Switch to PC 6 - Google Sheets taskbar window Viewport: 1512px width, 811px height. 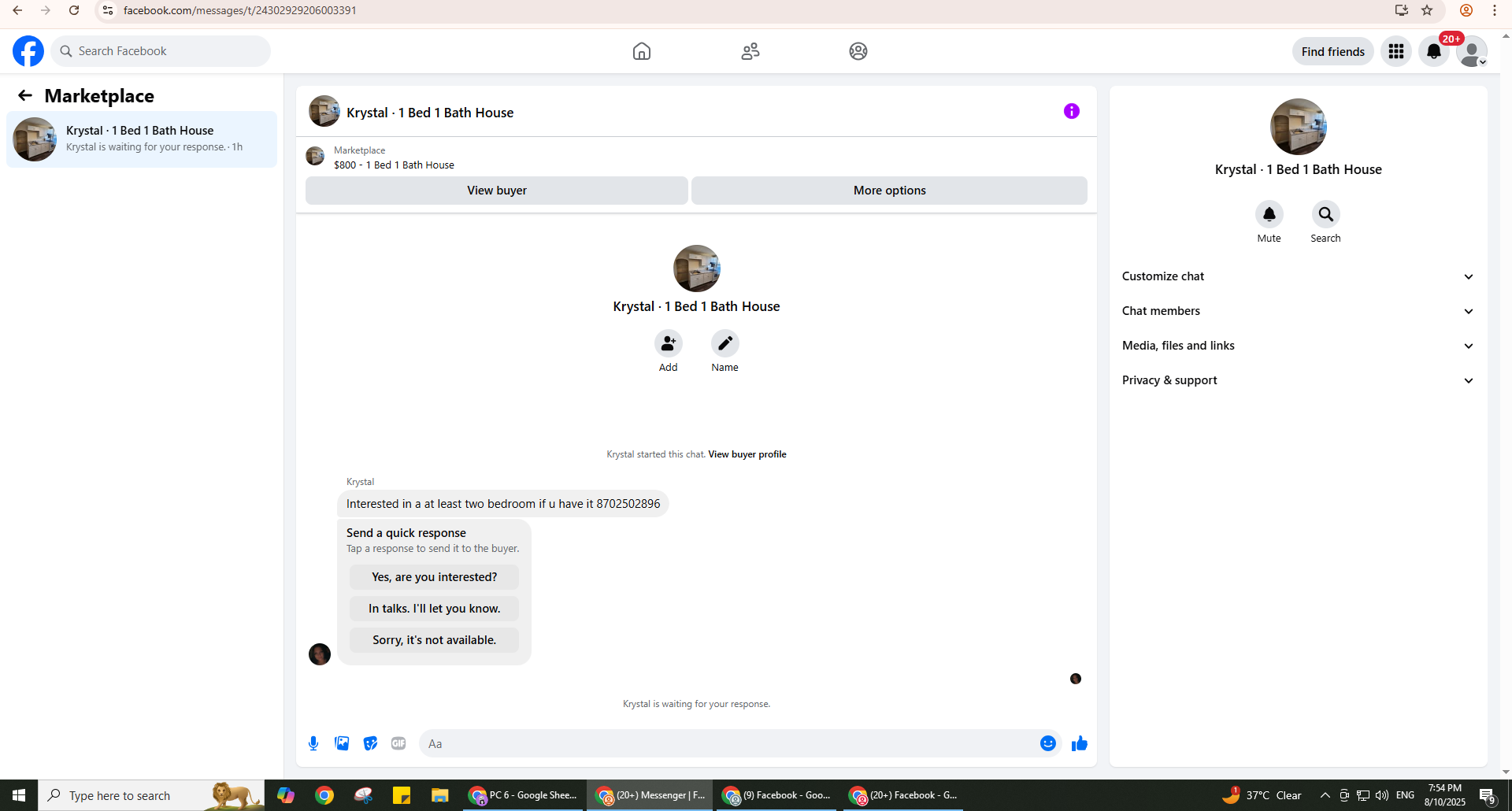[x=523, y=795]
